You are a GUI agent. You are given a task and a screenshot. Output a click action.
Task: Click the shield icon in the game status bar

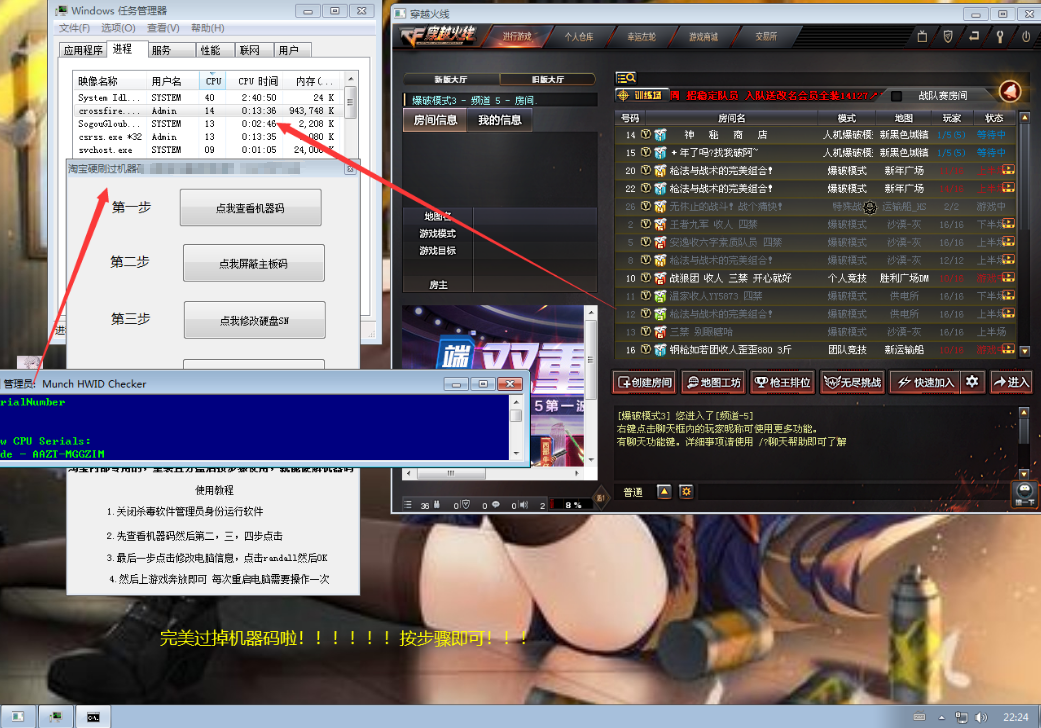tap(466, 505)
